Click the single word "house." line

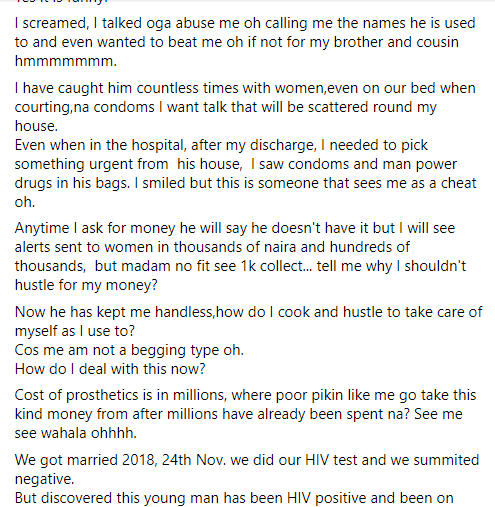(x=36, y=126)
